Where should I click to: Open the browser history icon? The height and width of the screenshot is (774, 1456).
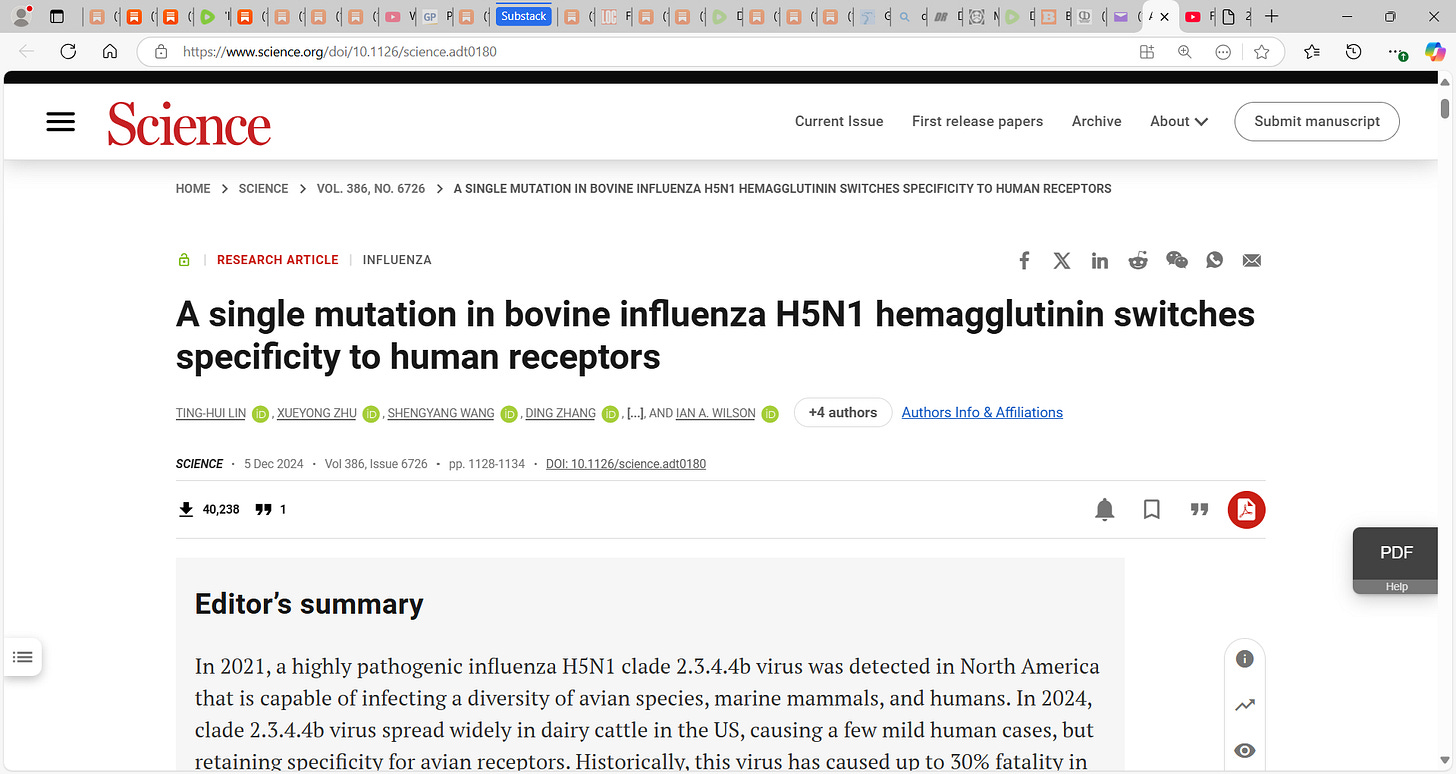point(1353,52)
